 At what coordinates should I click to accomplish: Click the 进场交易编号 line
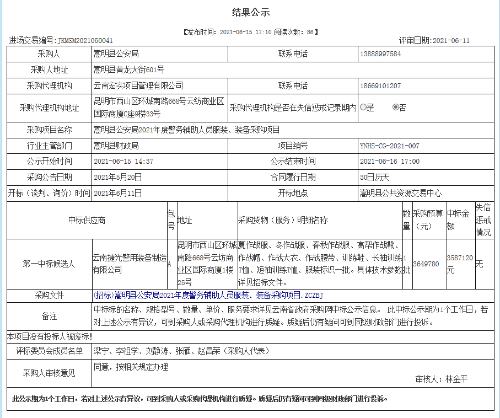point(61,41)
